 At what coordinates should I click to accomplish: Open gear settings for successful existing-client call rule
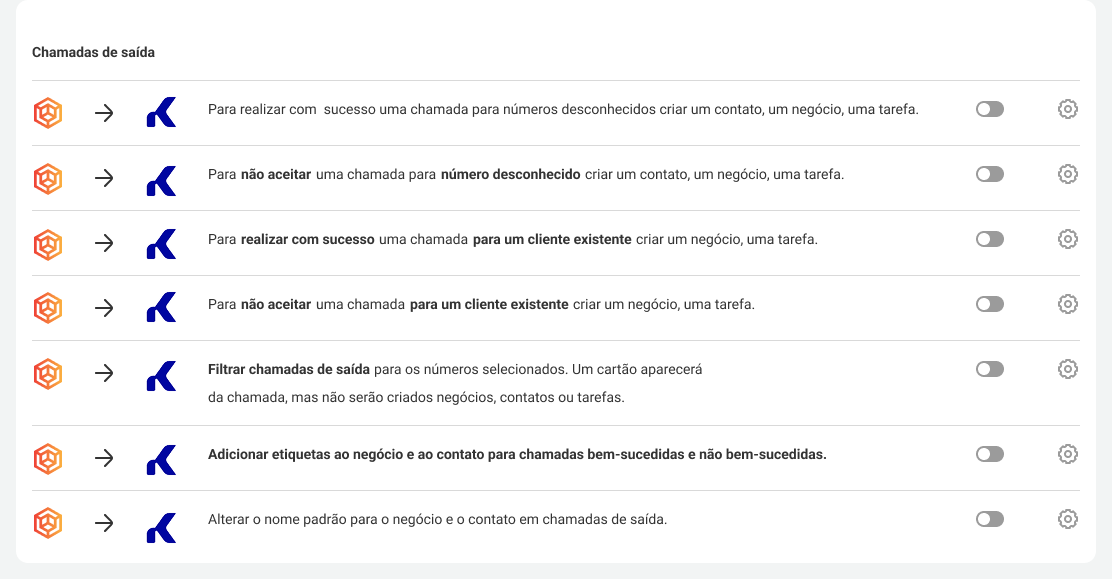1067,239
